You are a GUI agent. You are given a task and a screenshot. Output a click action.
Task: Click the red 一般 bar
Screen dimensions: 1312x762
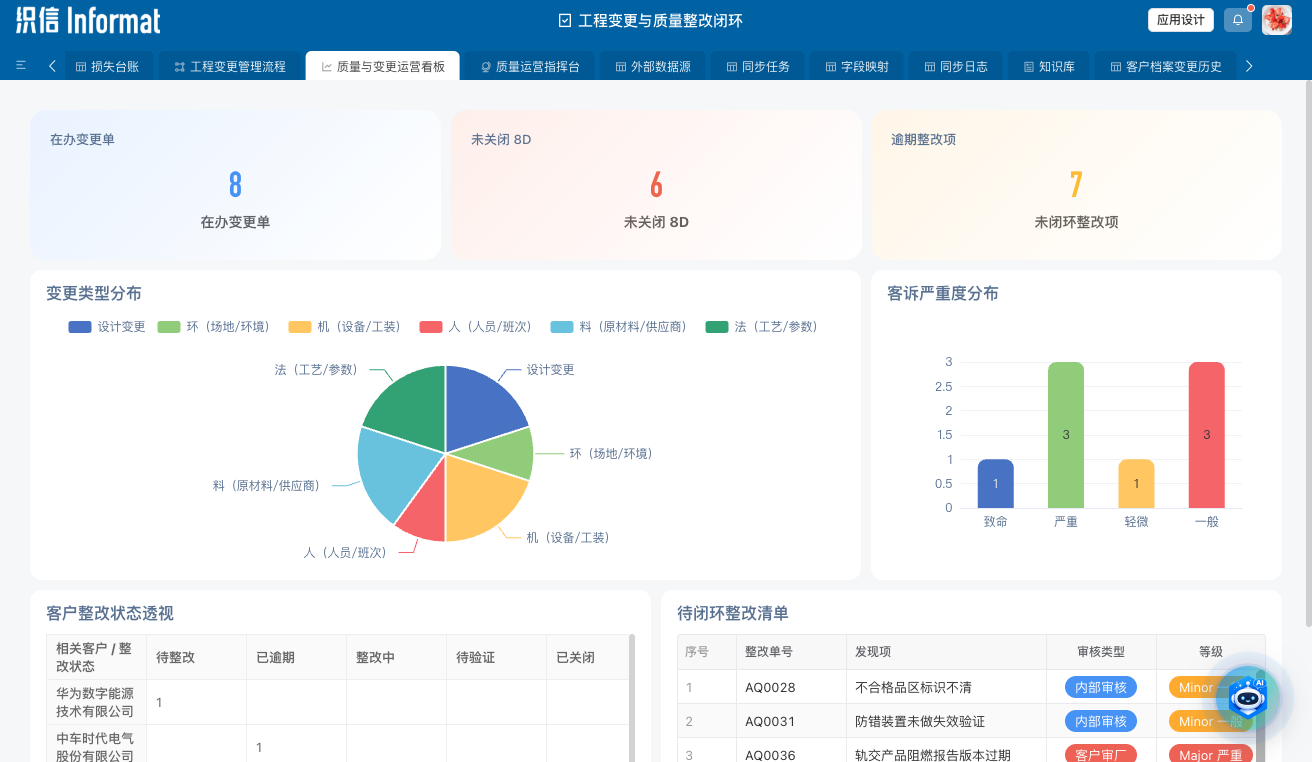[x=1206, y=435]
